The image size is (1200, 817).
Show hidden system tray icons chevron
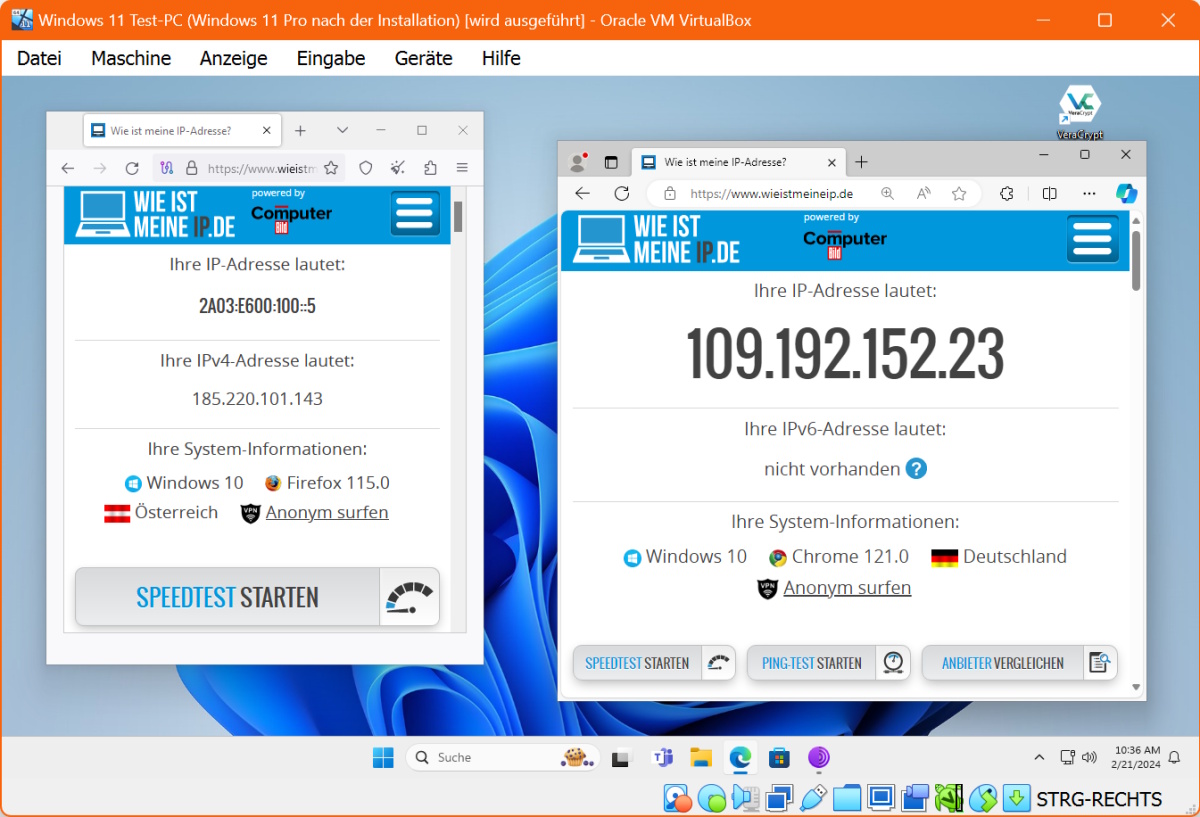pyautogui.click(x=1039, y=757)
